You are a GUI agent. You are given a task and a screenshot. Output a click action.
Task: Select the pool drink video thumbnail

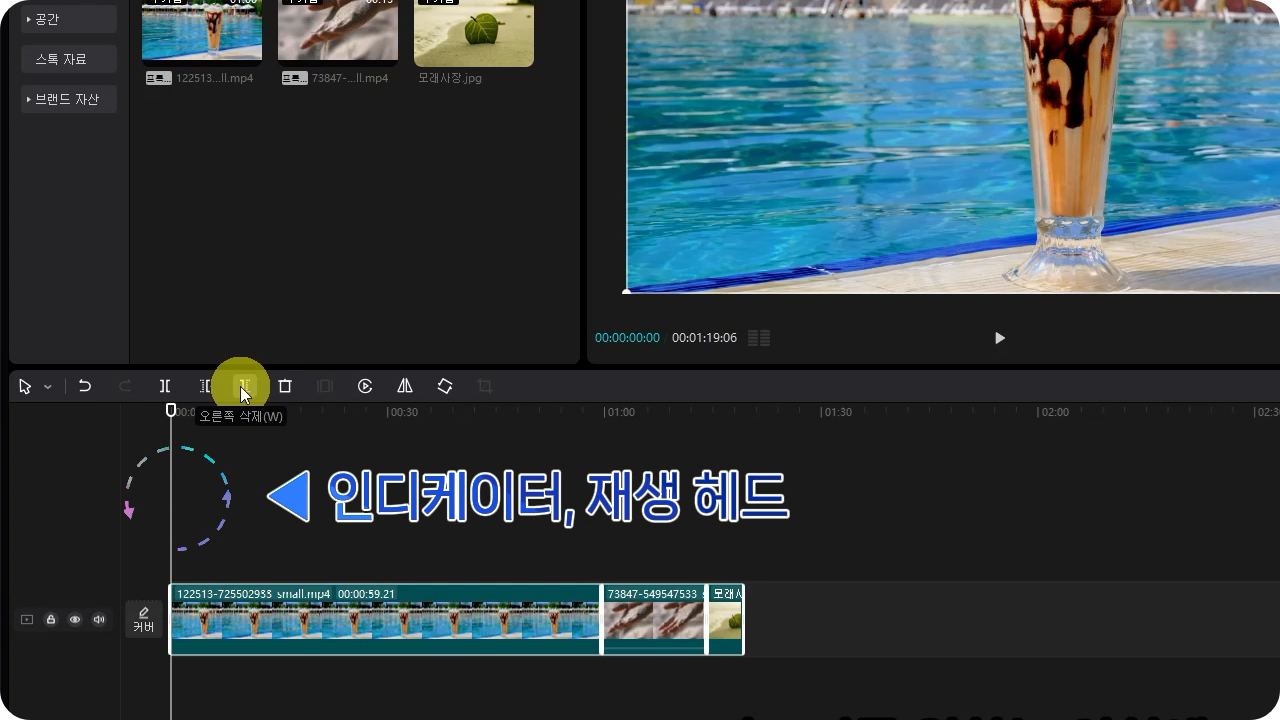[x=202, y=31]
